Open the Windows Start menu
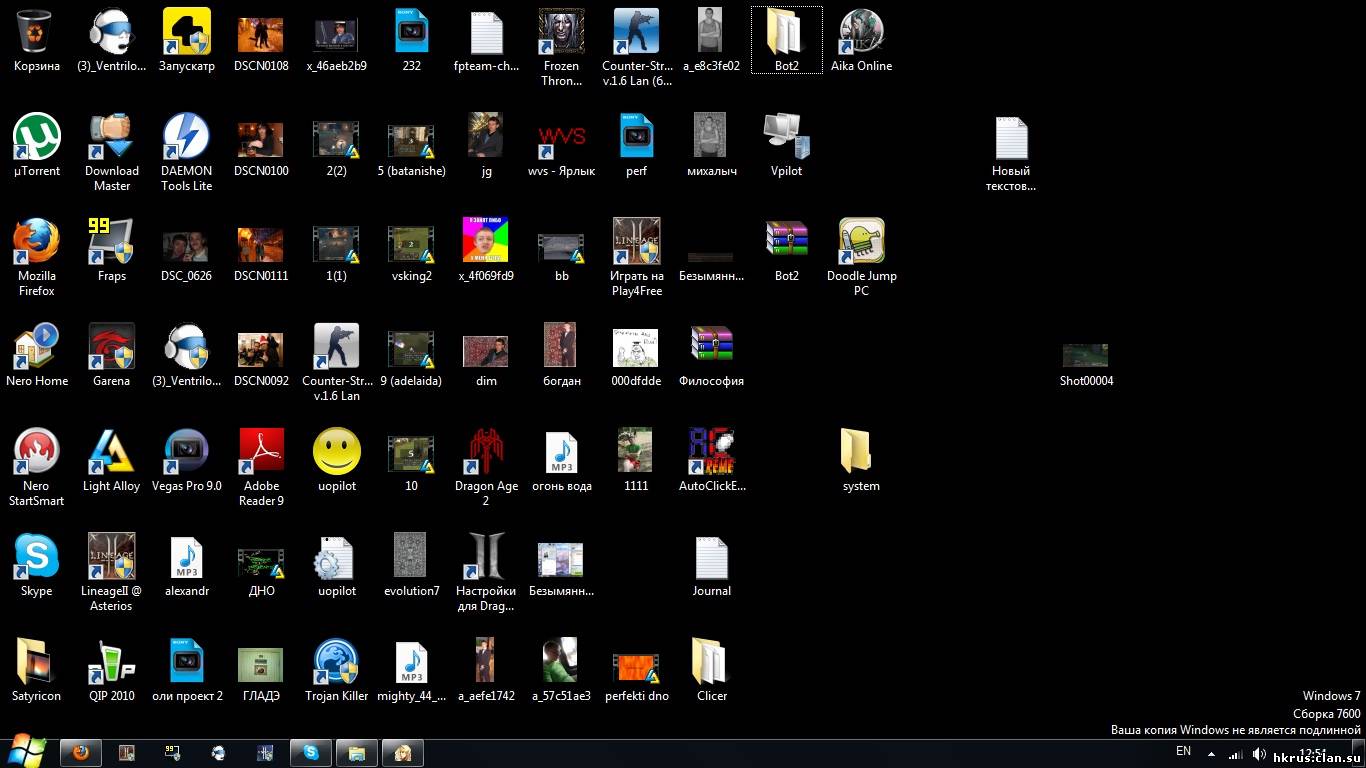The image size is (1366, 768). 27,752
